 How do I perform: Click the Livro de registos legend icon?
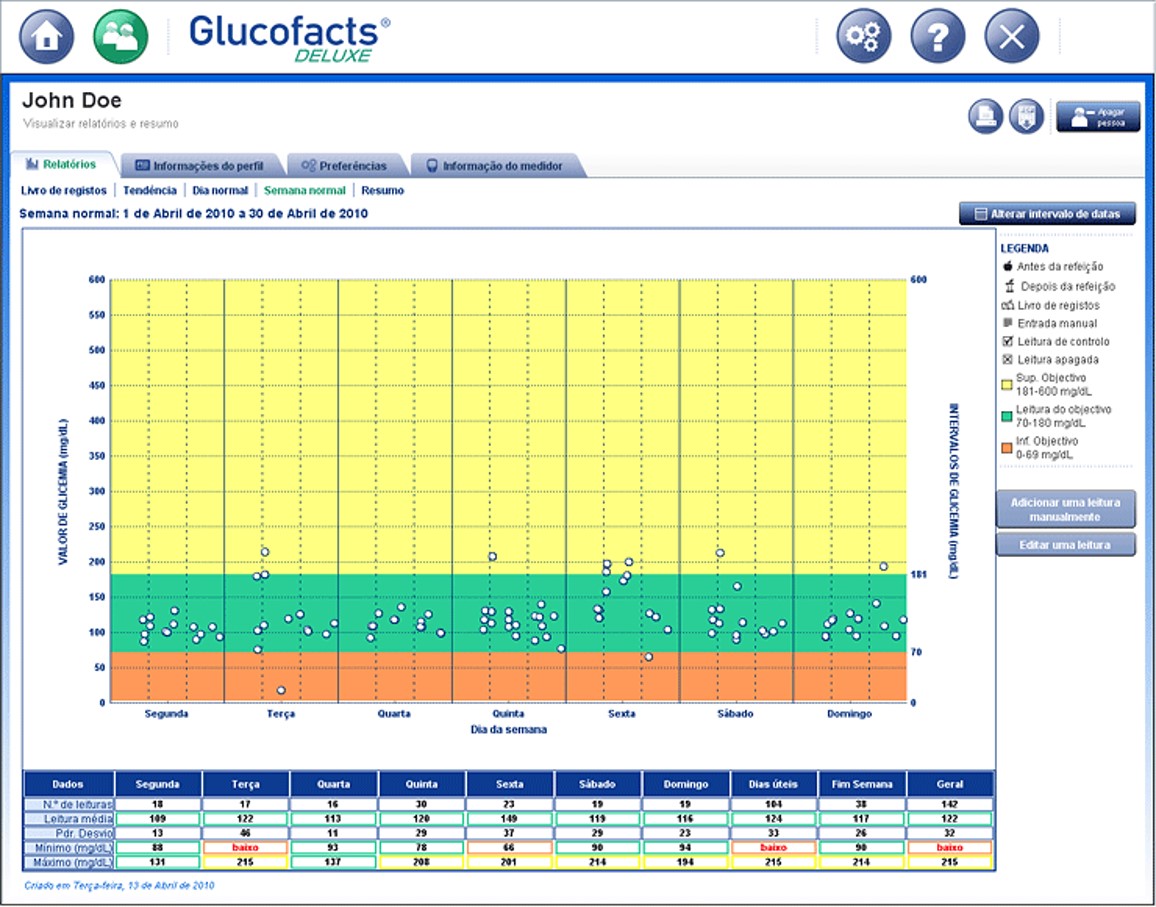pos(1007,305)
